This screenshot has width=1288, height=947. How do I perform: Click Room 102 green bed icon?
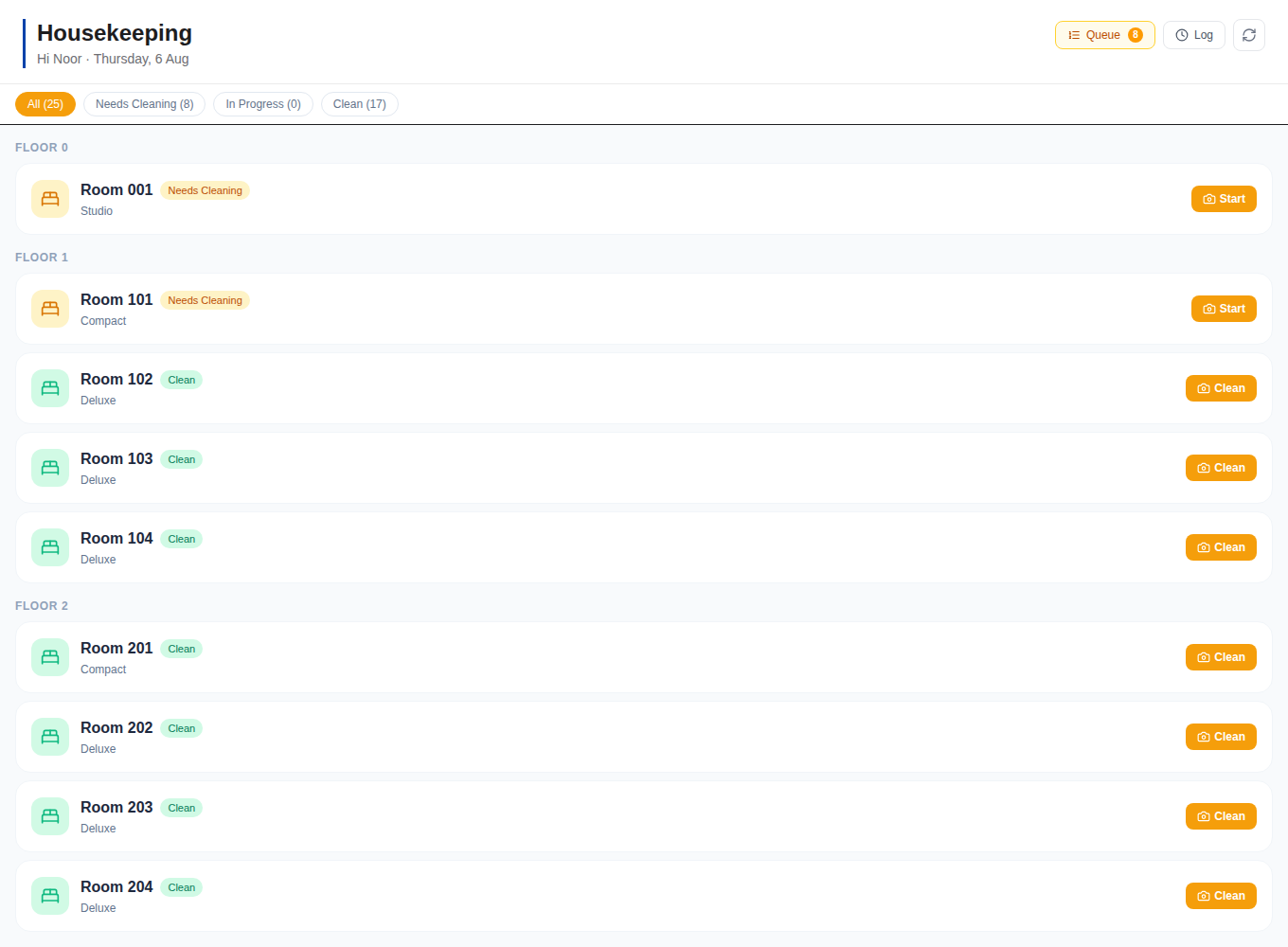pyautogui.click(x=50, y=388)
